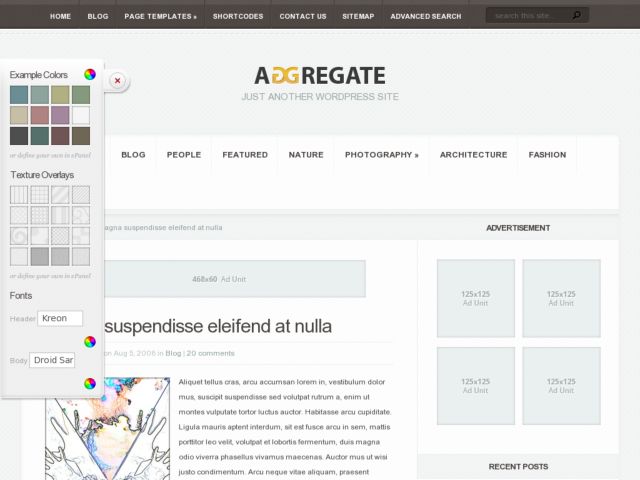640x480 pixels.
Task: Close the theme control panel
Action: pos(117,80)
